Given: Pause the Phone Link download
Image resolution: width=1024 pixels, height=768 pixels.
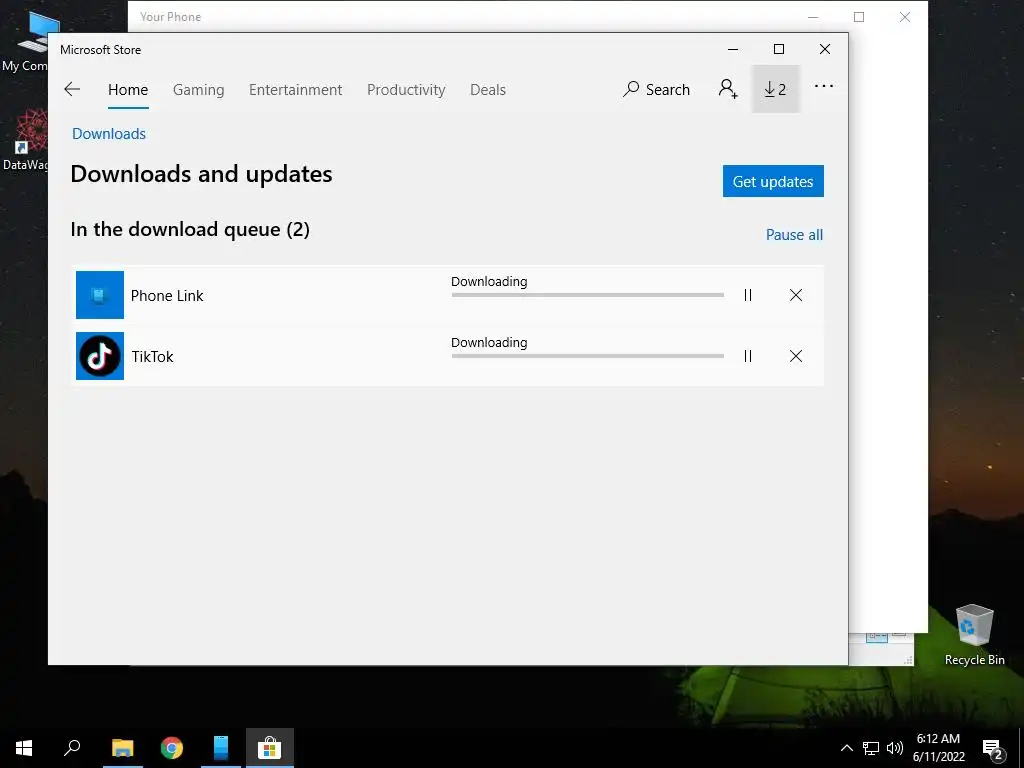Looking at the screenshot, I should [x=748, y=295].
